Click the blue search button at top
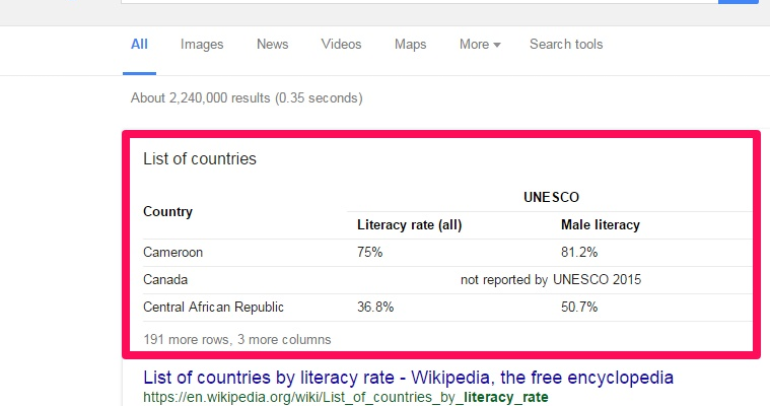 [x=738, y=1]
